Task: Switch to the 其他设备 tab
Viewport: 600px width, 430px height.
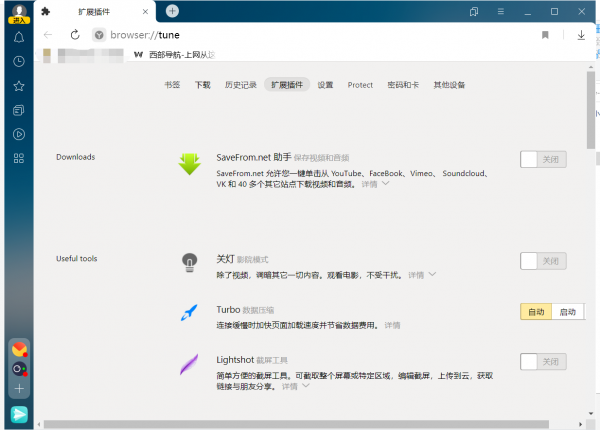Action: tap(449, 85)
